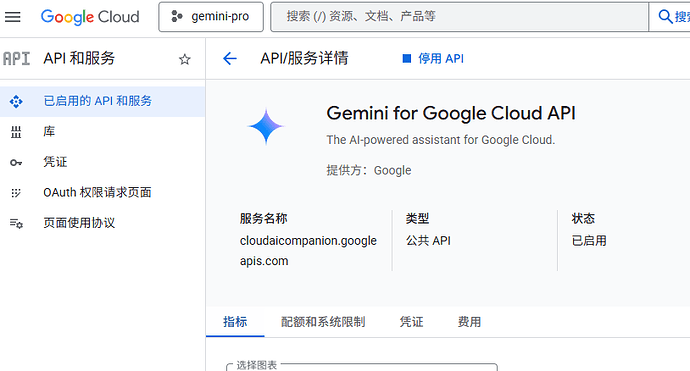Screen dimensions: 690x371
Task: Click the API 和服务 sidebar heading
Action: pos(79,59)
